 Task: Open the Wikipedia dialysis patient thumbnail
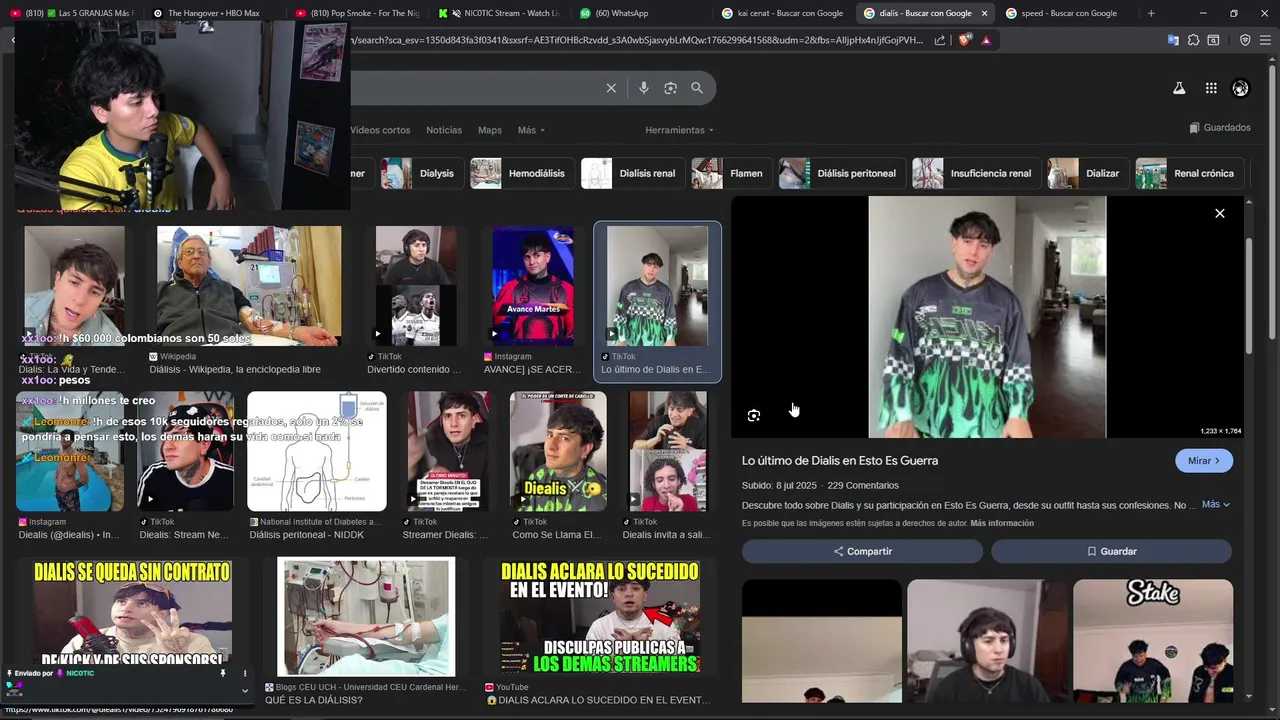(248, 286)
